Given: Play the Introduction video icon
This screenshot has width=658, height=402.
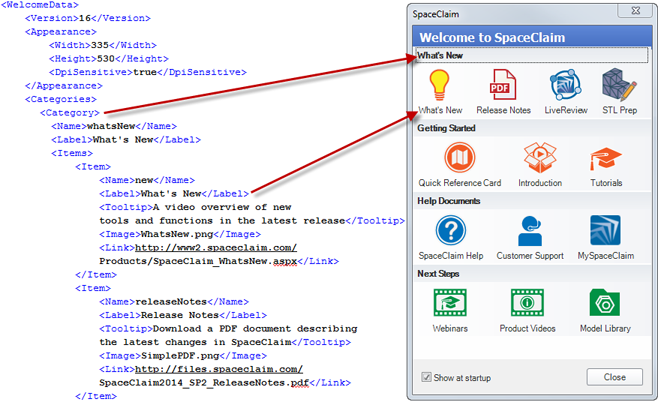Looking at the screenshot, I should [539, 158].
